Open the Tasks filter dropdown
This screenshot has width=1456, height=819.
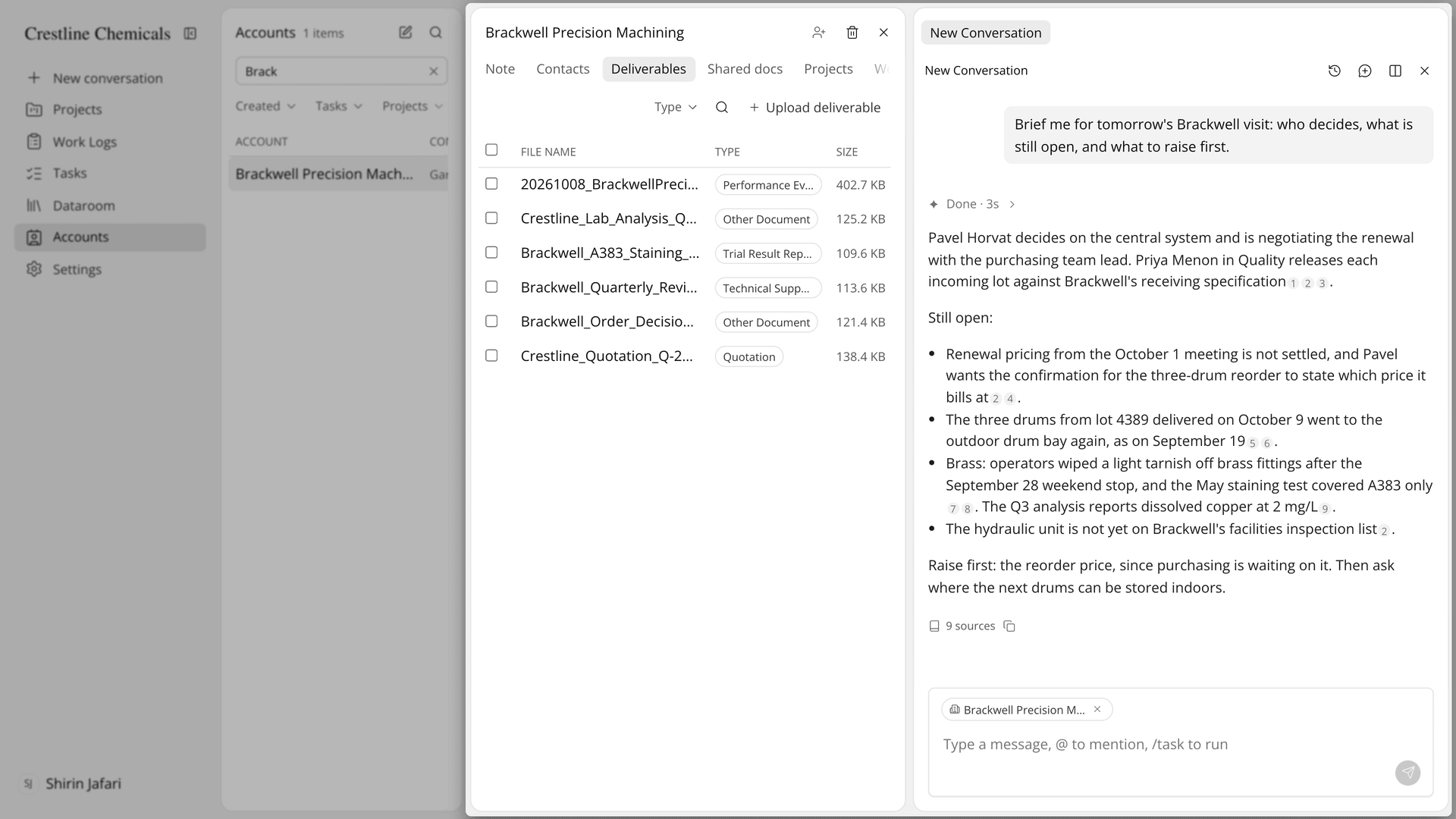[339, 106]
